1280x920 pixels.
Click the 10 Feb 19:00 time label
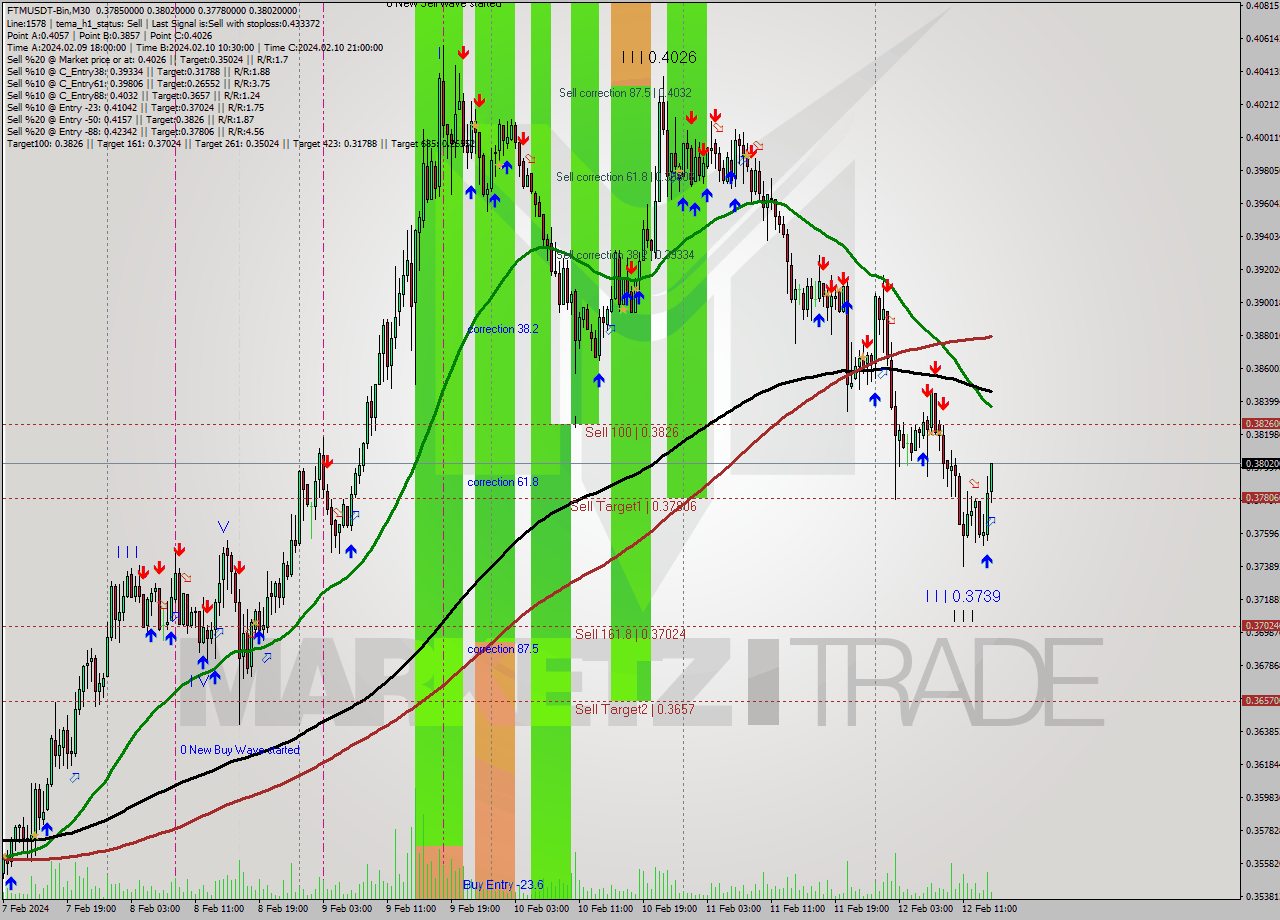click(x=668, y=909)
